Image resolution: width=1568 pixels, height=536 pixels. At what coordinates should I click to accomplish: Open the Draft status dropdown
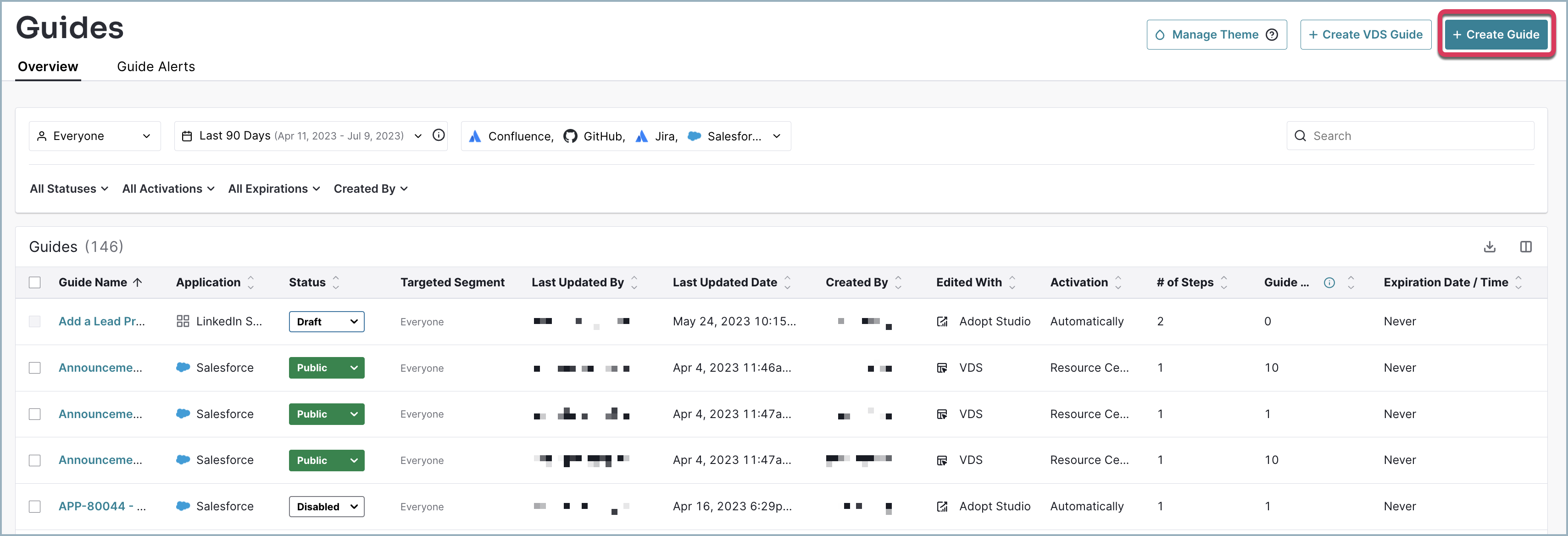click(x=326, y=322)
